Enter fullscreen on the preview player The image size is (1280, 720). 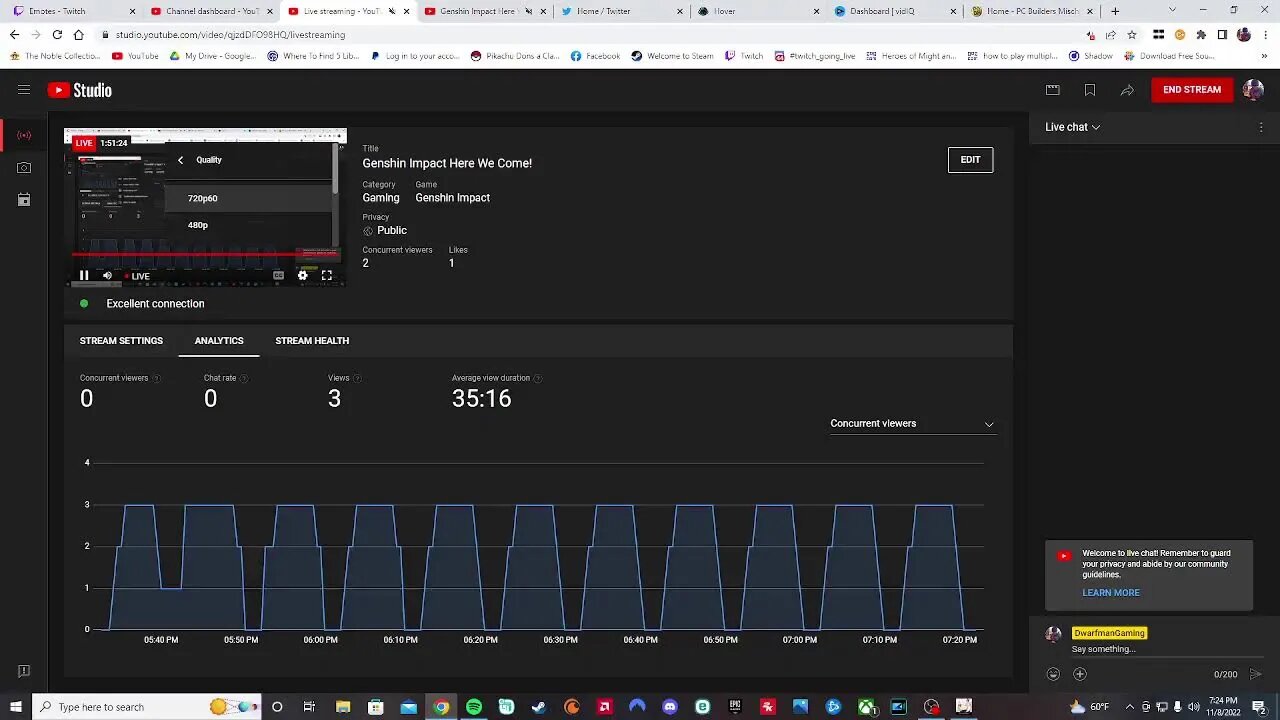(x=327, y=276)
